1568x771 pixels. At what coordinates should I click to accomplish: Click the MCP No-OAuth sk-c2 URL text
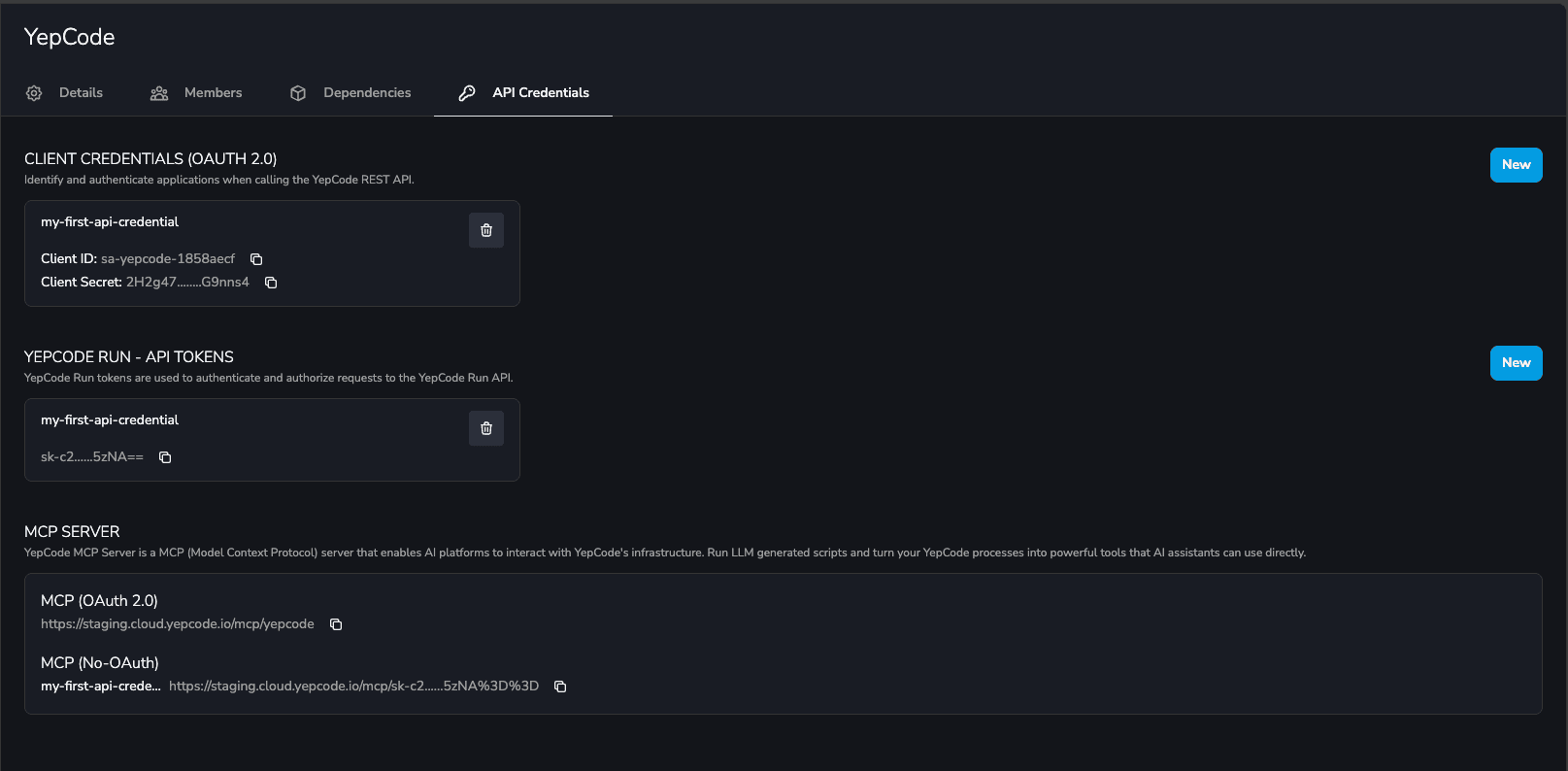click(353, 687)
